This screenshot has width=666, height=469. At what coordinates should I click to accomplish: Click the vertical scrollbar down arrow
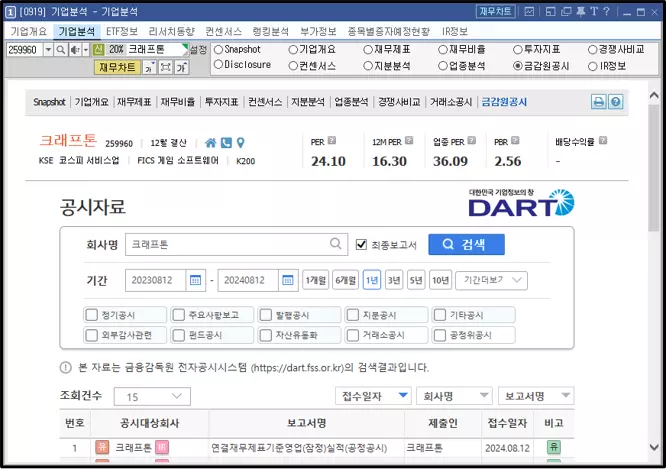pyautogui.click(x=654, y=447)
